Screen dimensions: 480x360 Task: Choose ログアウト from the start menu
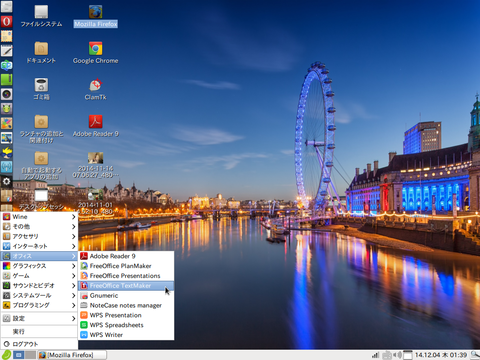point(39,344)
